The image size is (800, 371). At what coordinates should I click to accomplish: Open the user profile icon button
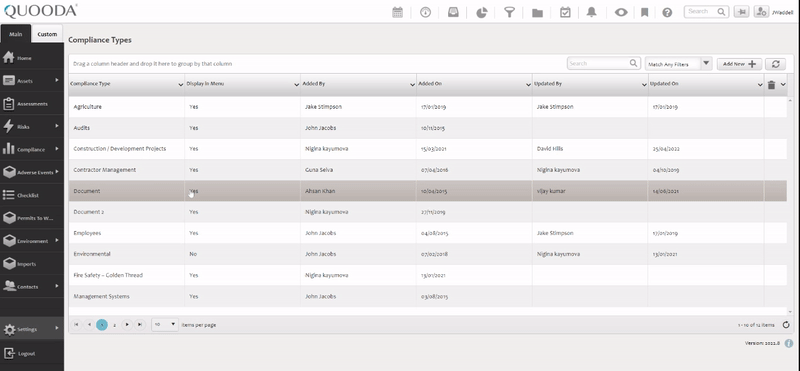tap(761, 12)
